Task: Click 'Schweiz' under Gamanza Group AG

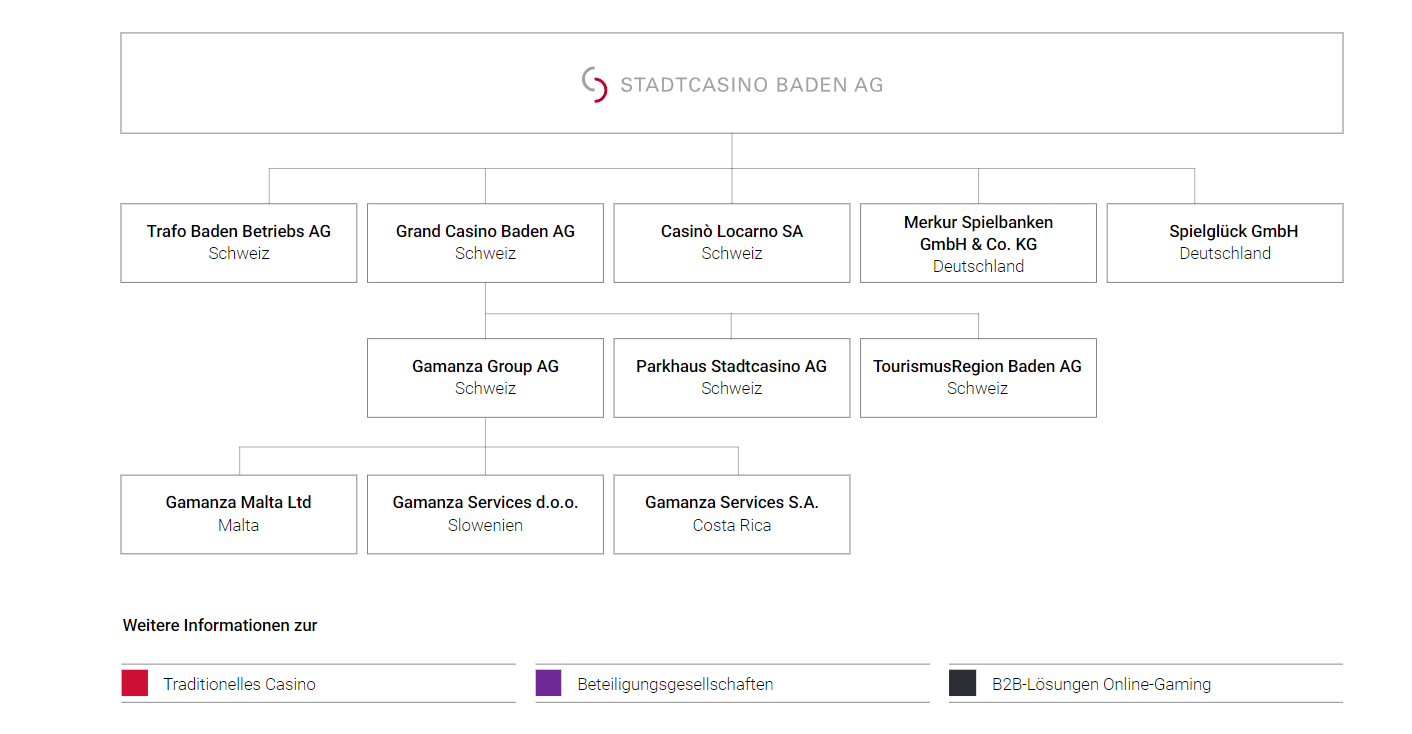Action: (x=485, y=389)
